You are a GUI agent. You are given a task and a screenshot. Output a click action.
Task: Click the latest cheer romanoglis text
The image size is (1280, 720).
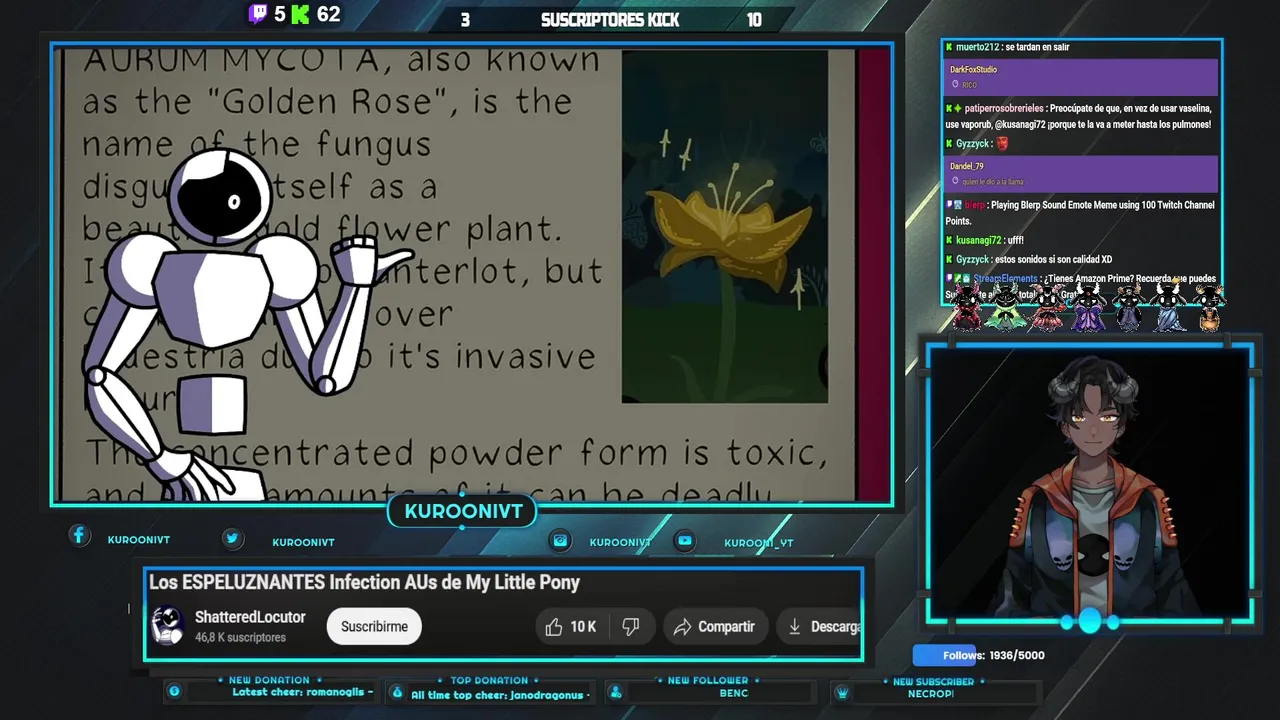click(302, 692)
